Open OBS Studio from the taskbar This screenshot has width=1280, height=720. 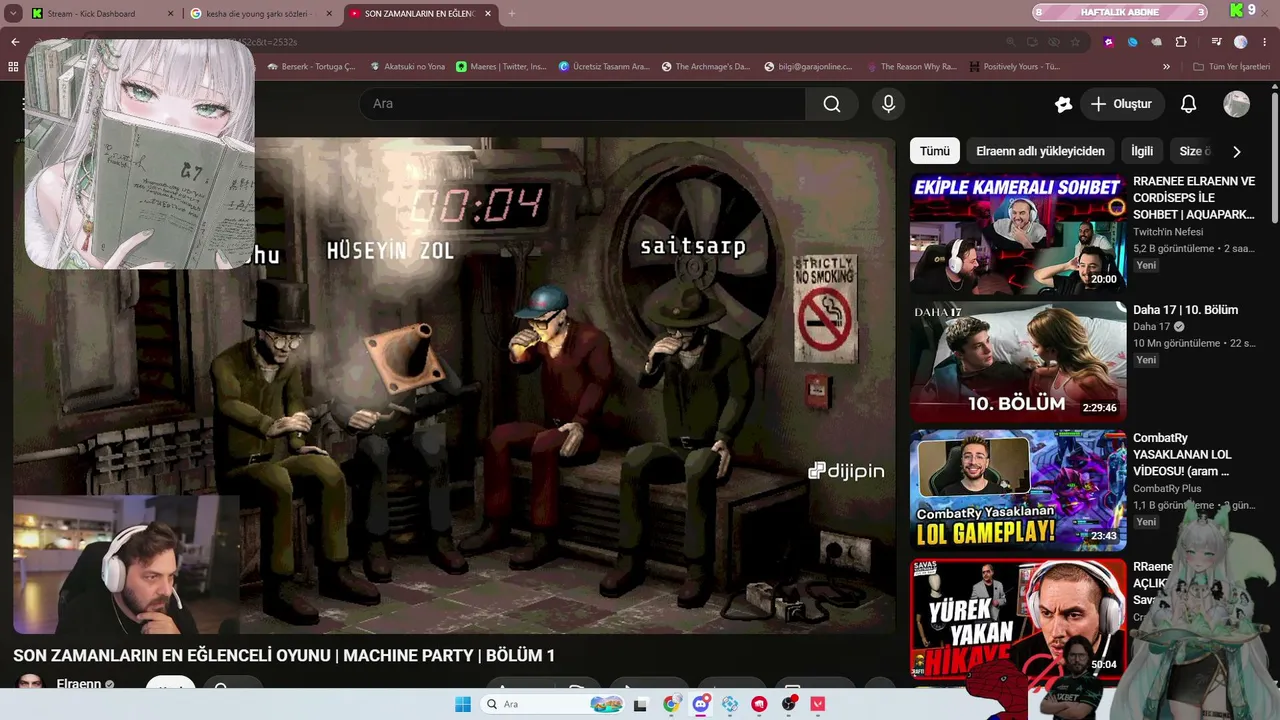click(789, 704)
